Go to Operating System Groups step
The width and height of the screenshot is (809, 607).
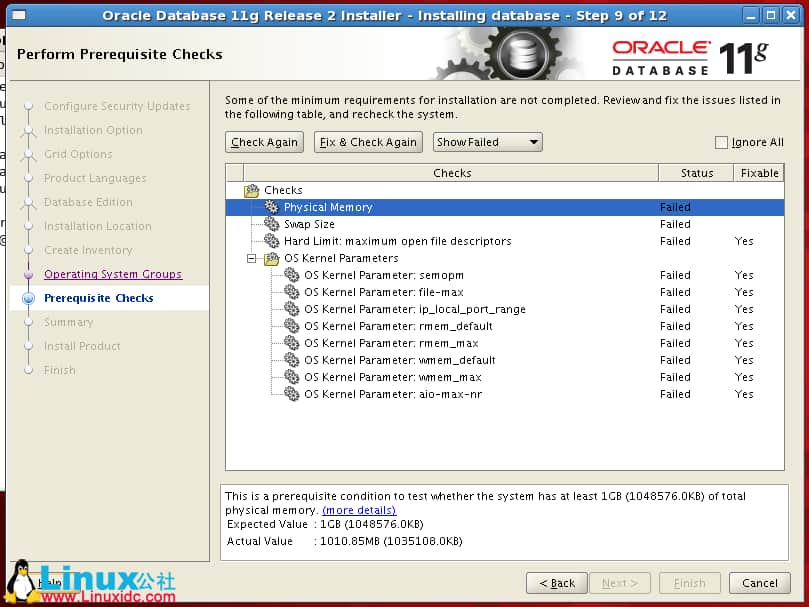(x=113, y=274)
